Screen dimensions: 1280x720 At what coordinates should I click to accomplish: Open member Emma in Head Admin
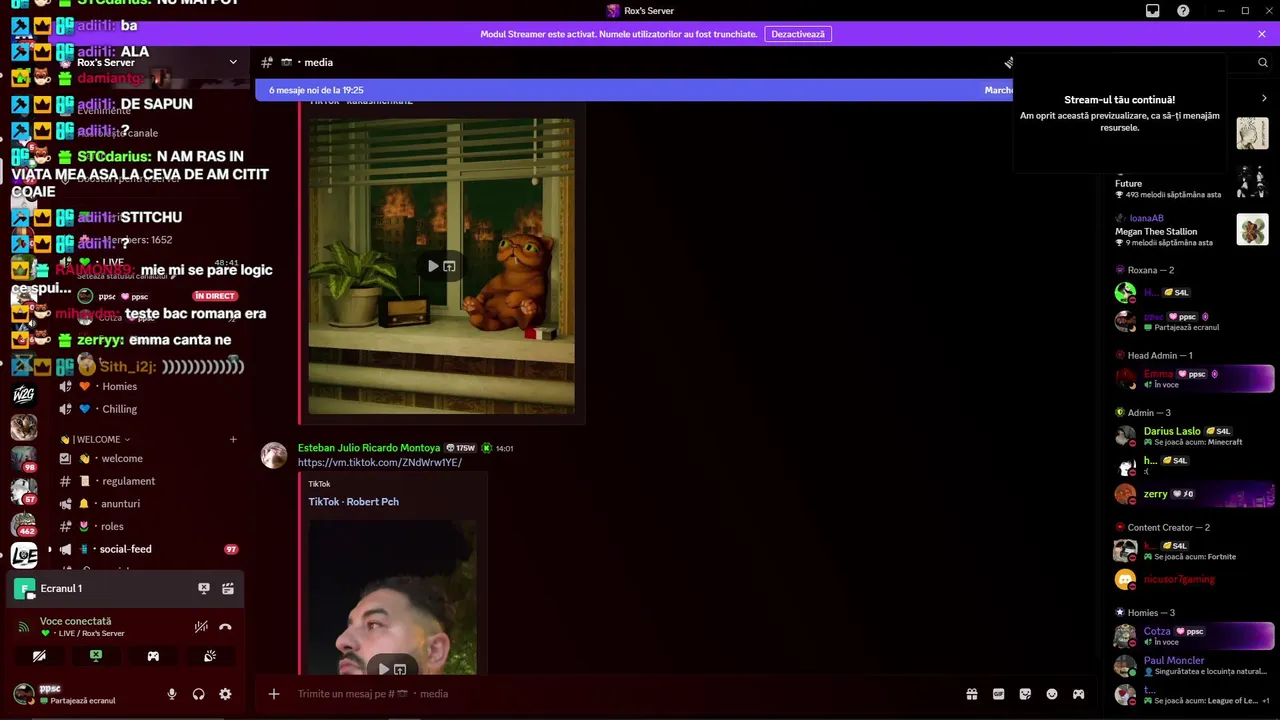(1194, 379)
